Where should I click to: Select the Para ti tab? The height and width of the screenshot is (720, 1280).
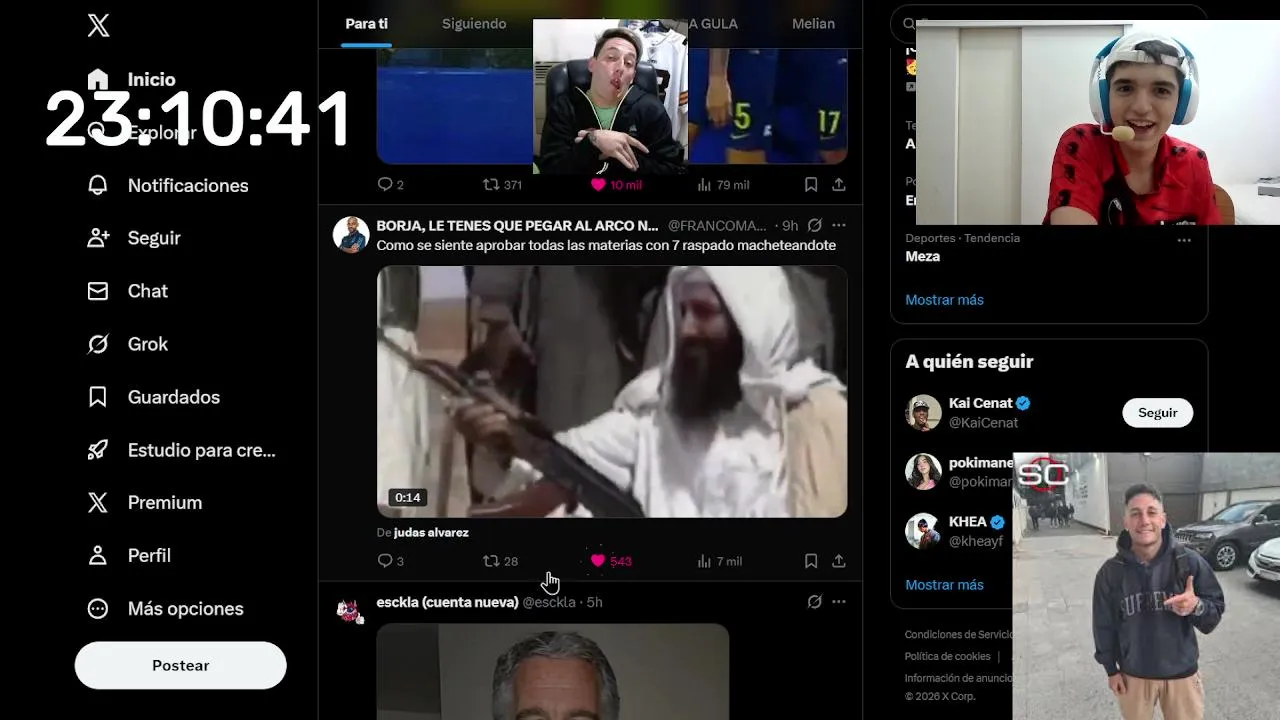coord(367,24)
